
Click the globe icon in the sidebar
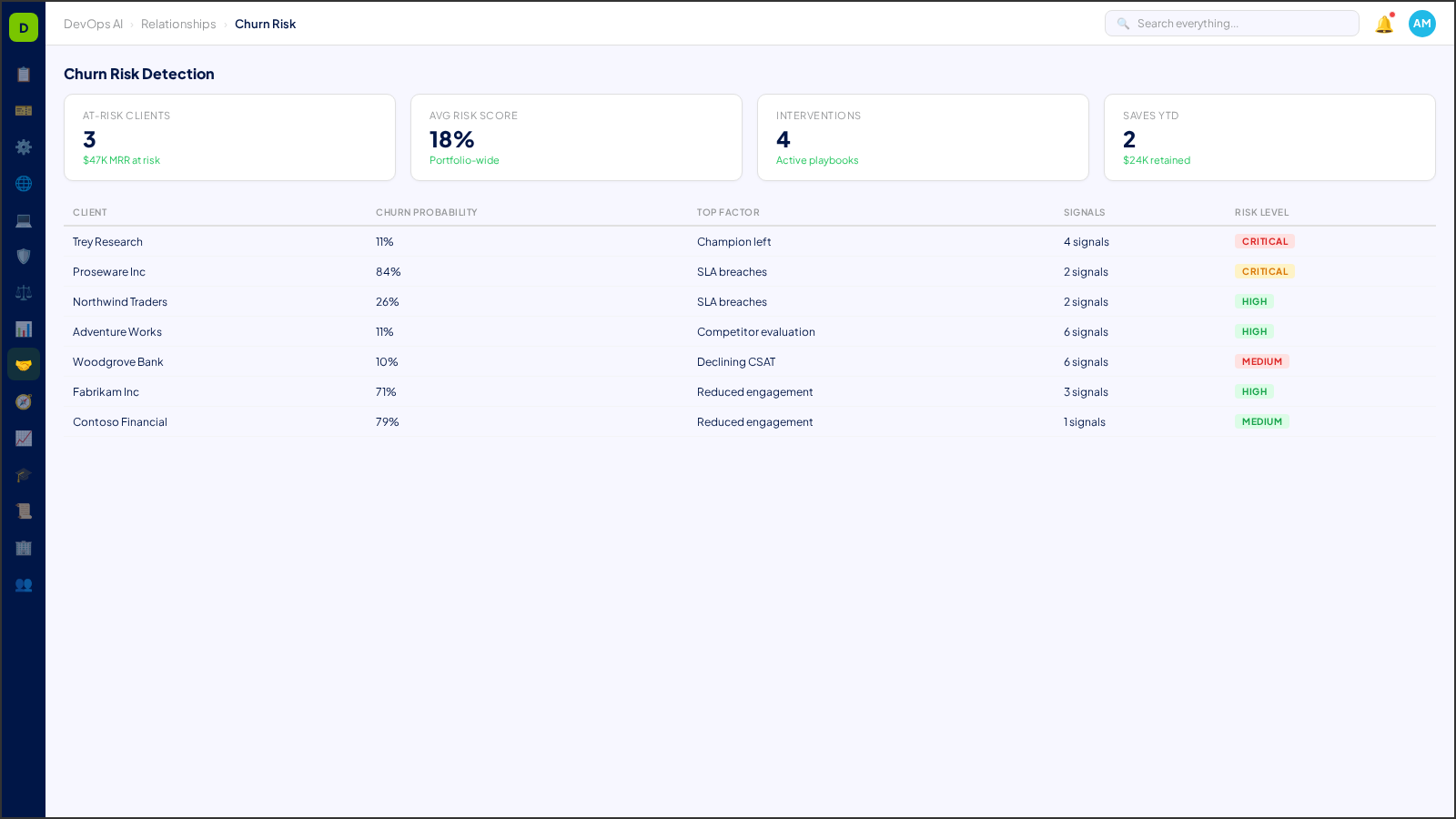coord(24,183)
